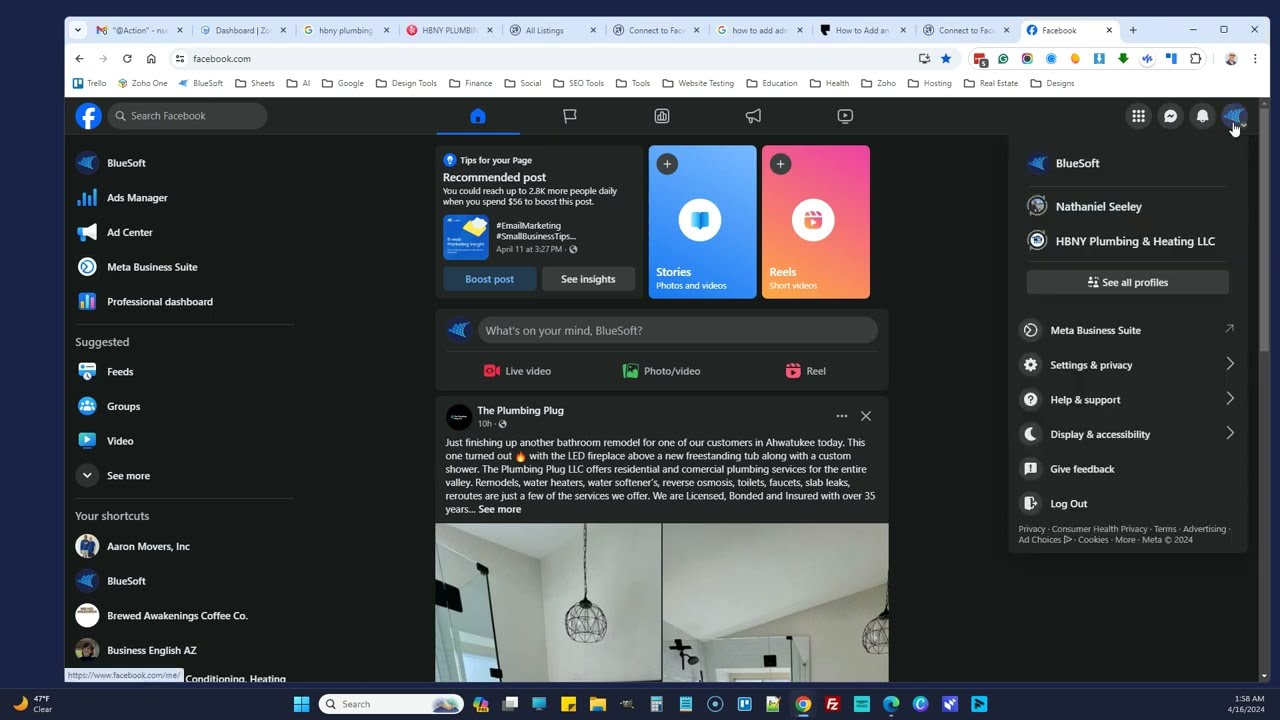
Task: Expand Display & accessibility submenu
Action: [x=1128, y=434]
